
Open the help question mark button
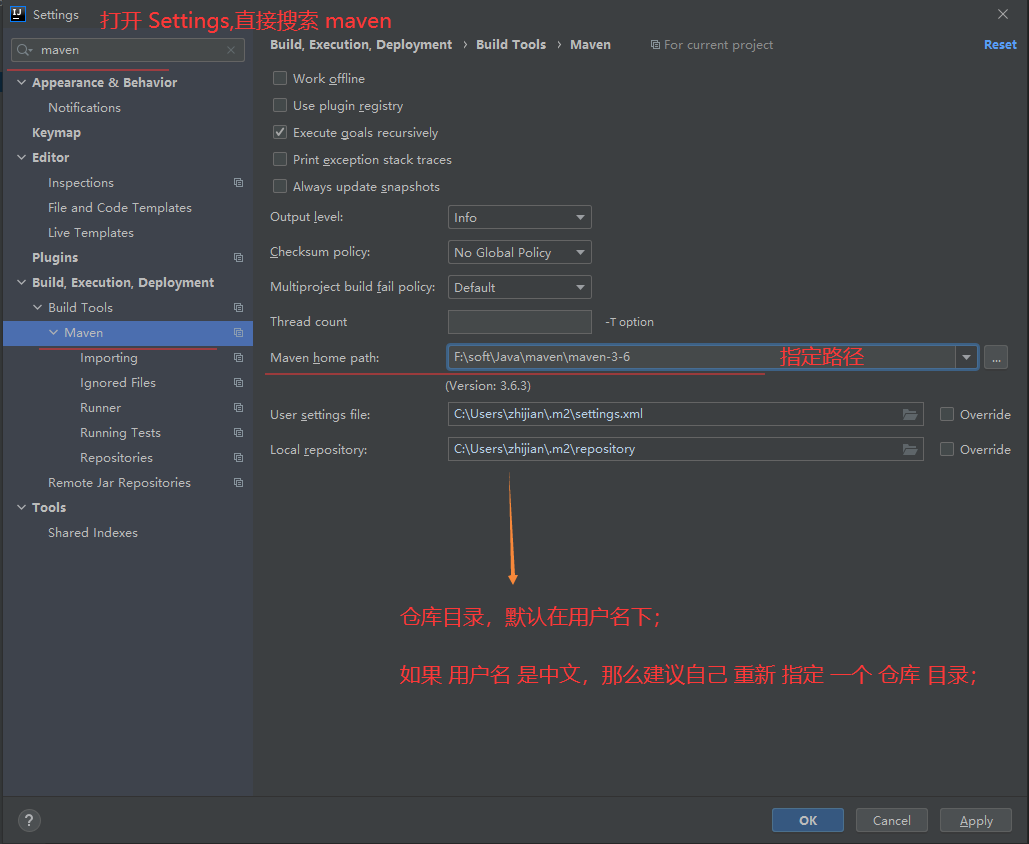click(x=29, y=820)
